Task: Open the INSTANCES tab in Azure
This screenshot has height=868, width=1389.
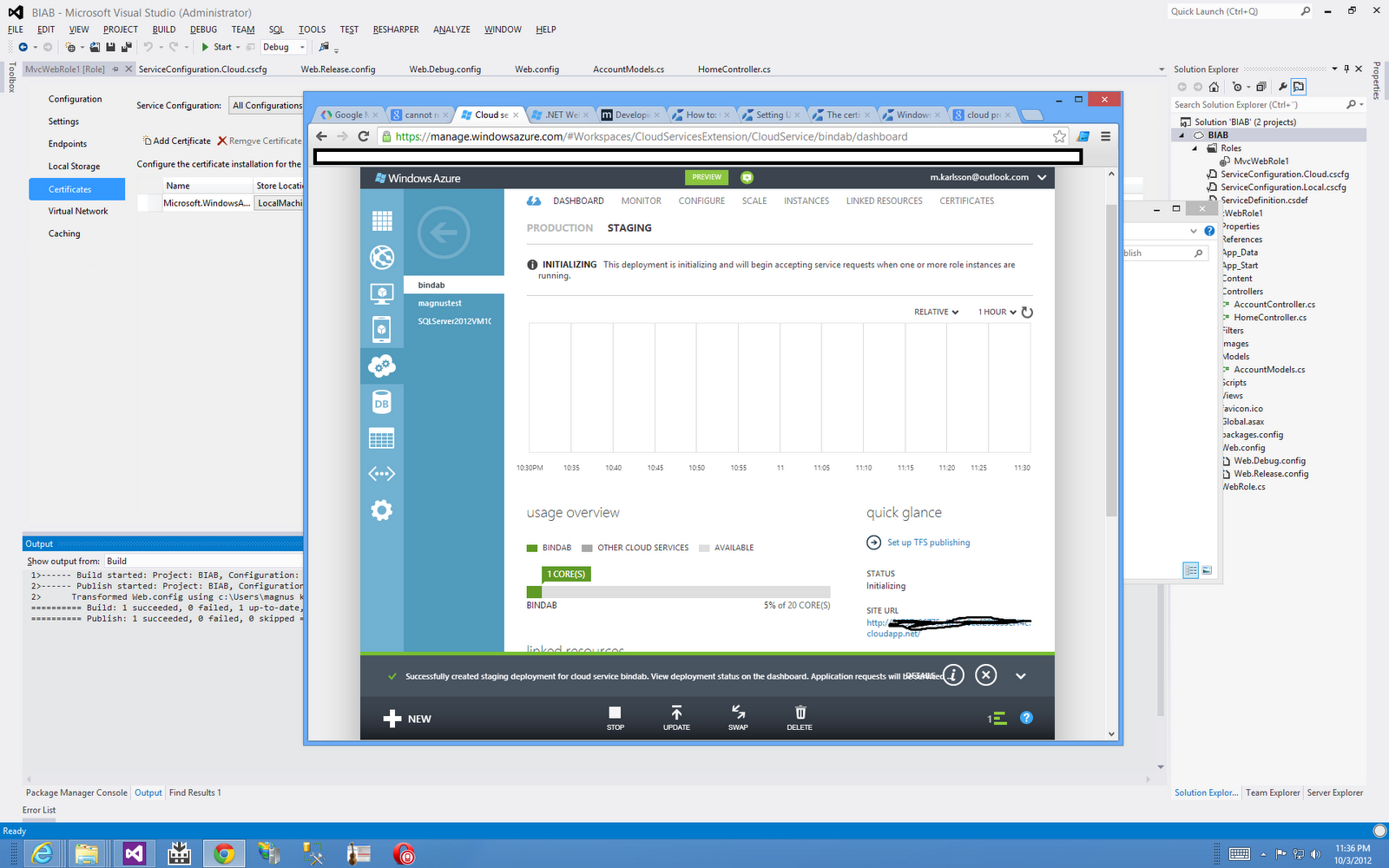Action: tap(806, 201)
